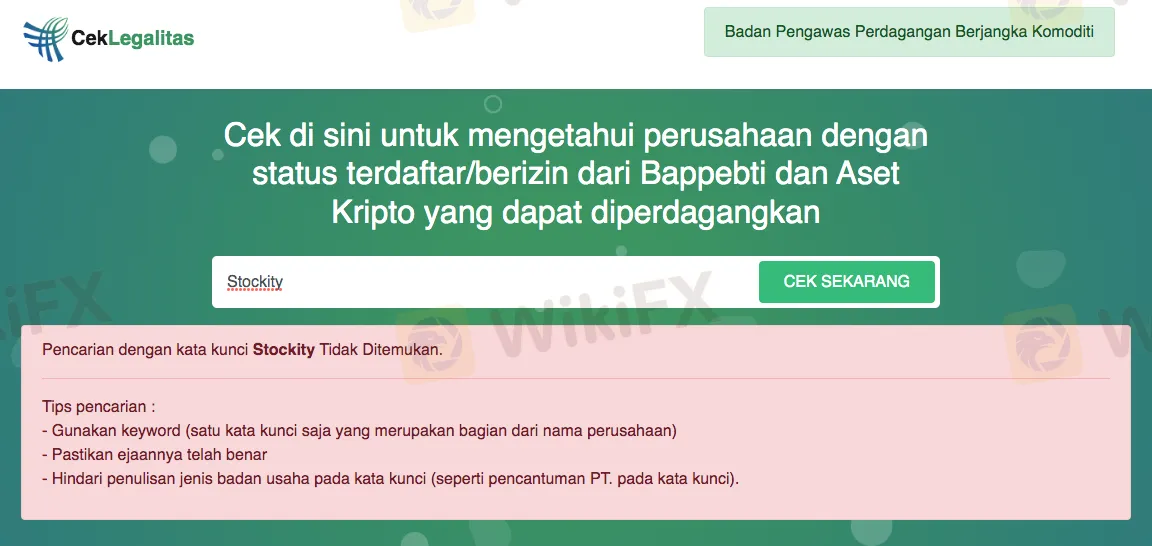Select the Gunakan keyword tip line
The width and height of the screenshot is (1152, 546).
(x=359, y=431)
